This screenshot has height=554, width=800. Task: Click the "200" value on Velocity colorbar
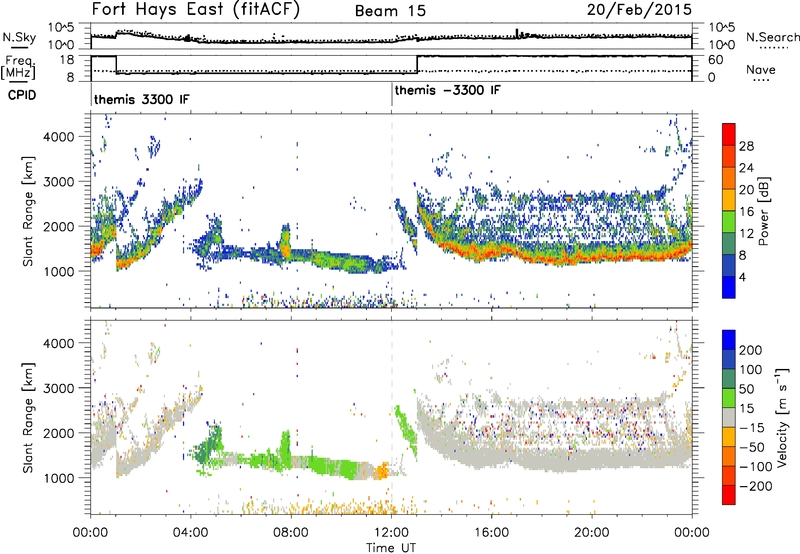coord(750,350)
